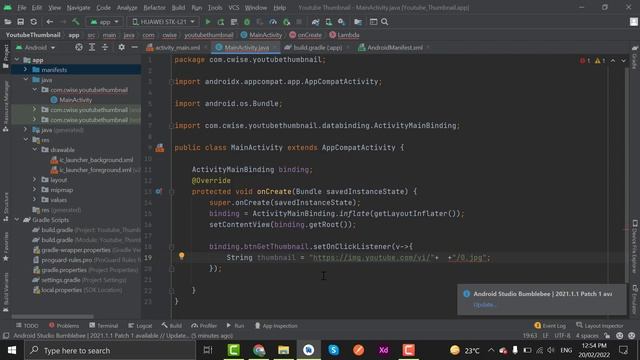Open Skype from the Windows taskbar
This screenshot has height=360, width=640.
tap(333, 350)
